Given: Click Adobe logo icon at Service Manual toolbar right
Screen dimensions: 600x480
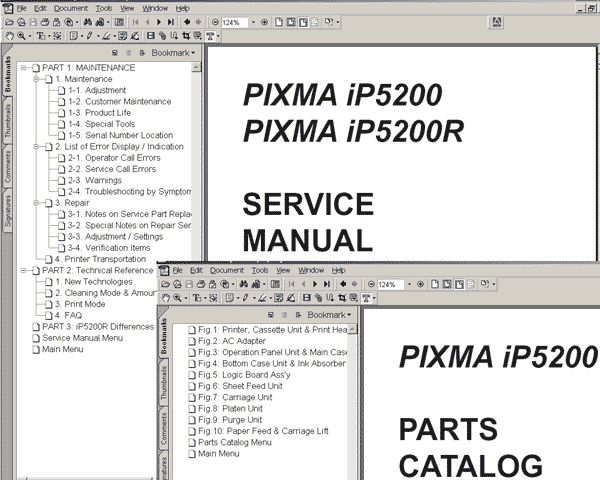Looking at the screenshot, I should [497, 22].
